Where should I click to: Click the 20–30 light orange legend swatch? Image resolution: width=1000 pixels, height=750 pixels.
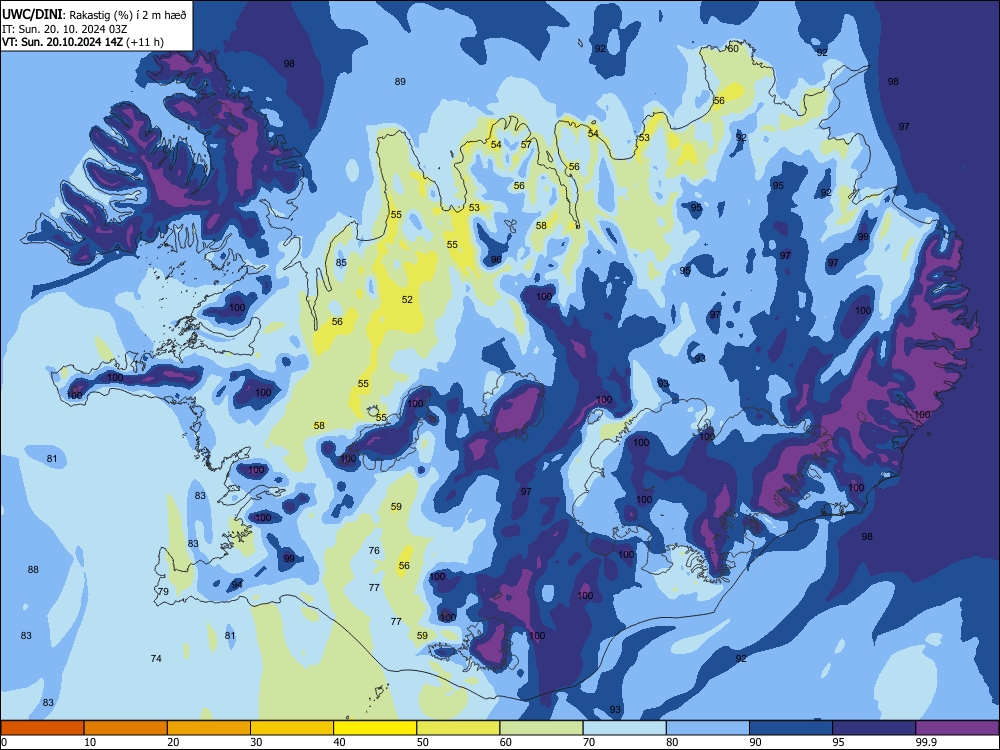pyautogui.click(x=209, y=728)
